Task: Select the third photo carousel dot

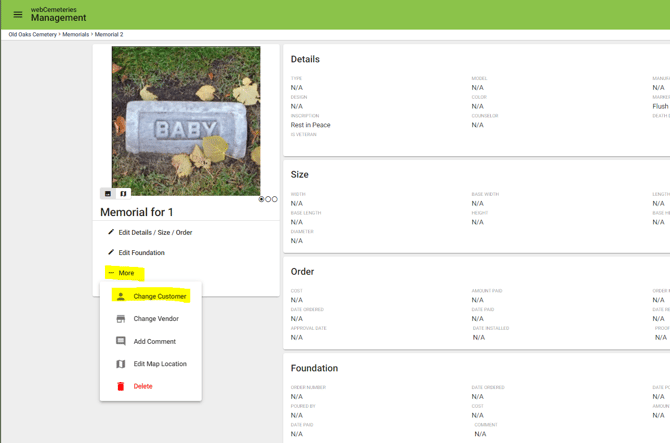Action: 275,199
